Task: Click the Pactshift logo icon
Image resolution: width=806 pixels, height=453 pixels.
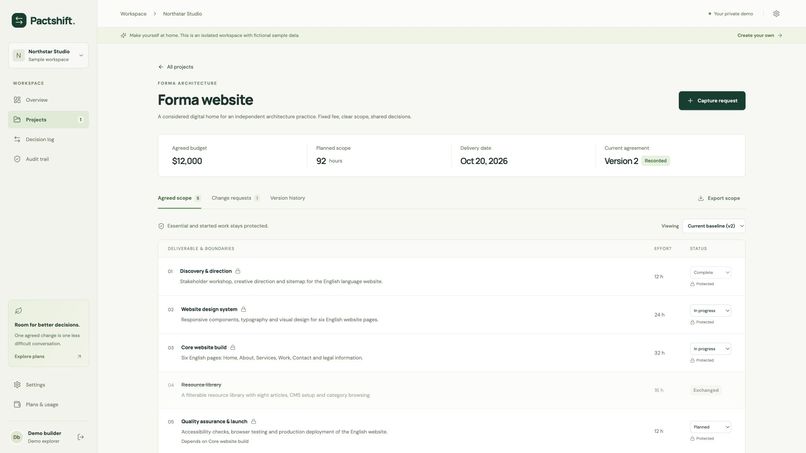Action: [19, 21]
